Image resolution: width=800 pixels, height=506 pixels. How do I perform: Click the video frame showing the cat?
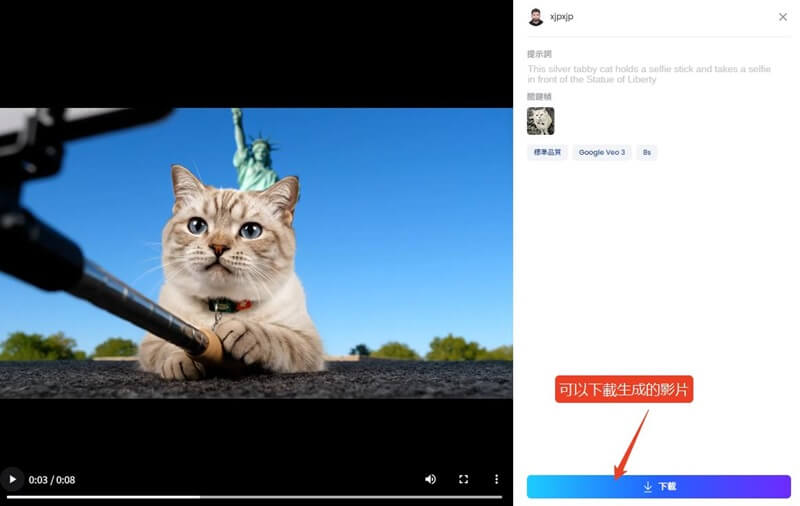pyautogui.click(x=256, y=253)
